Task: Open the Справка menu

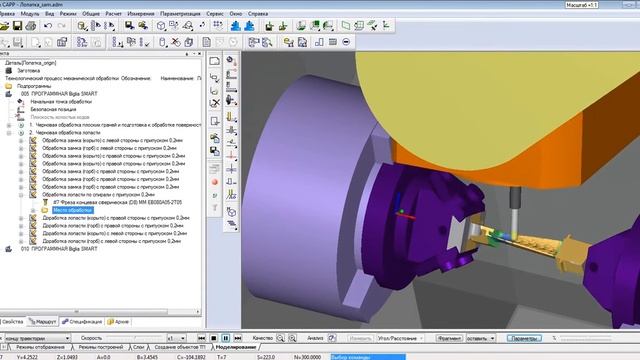Action: tap(258, 14)
